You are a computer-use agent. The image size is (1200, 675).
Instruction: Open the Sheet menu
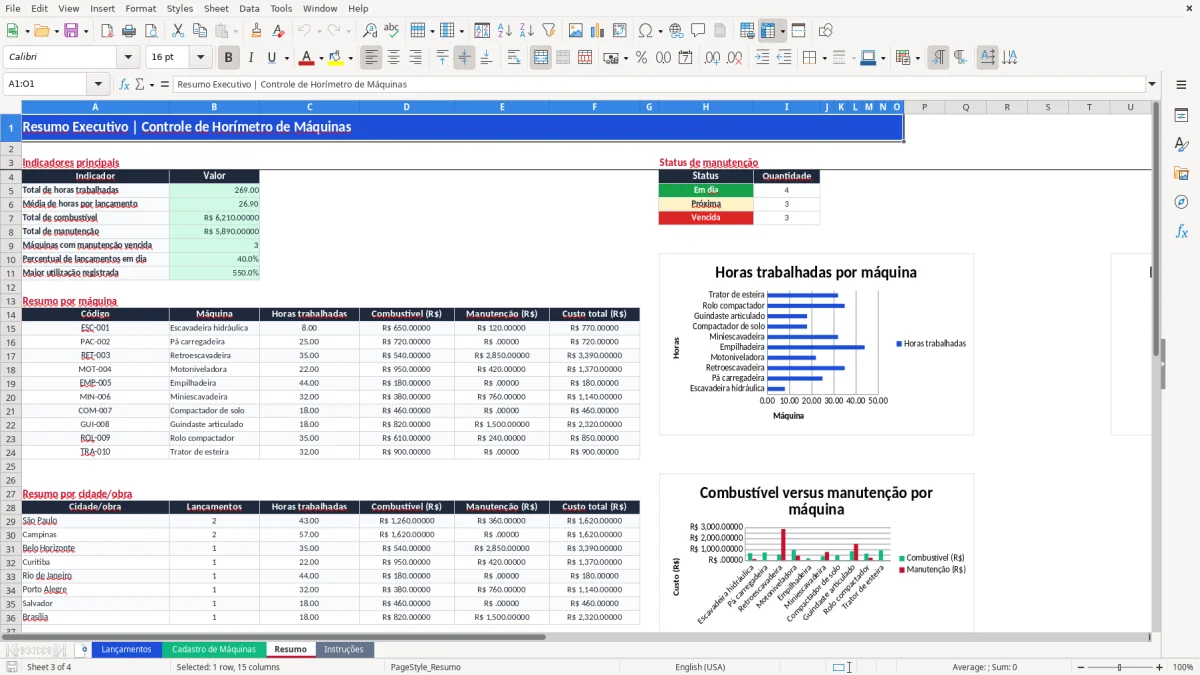(216, 8)
